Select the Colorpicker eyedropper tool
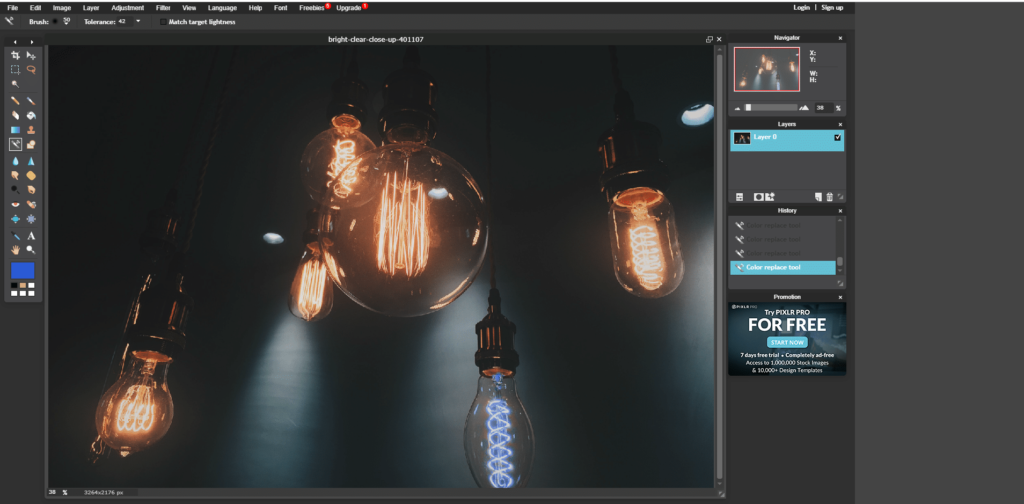The height and width of the screenshot is (504, 1024). [x=15, y=235]
